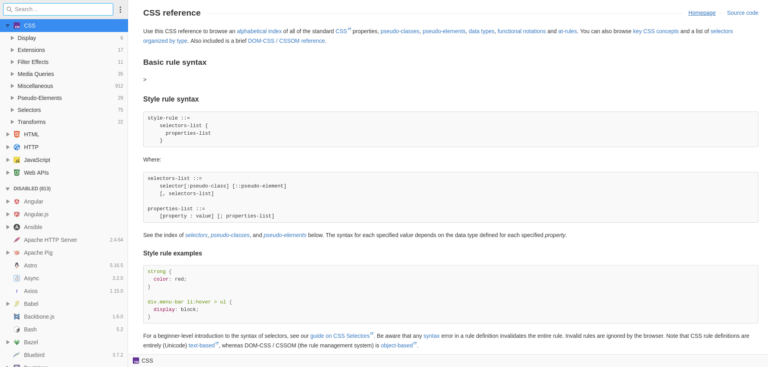Open the three-dot menu next to search
The width and height of the screenshot is (768, 367).
click(120, 9)
